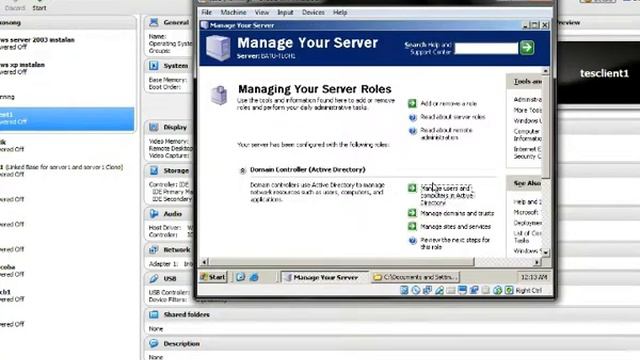Viewport: 640px width, 360px height.
Task: Click the More Tools link in Tools panel
Action: (527, 110)
